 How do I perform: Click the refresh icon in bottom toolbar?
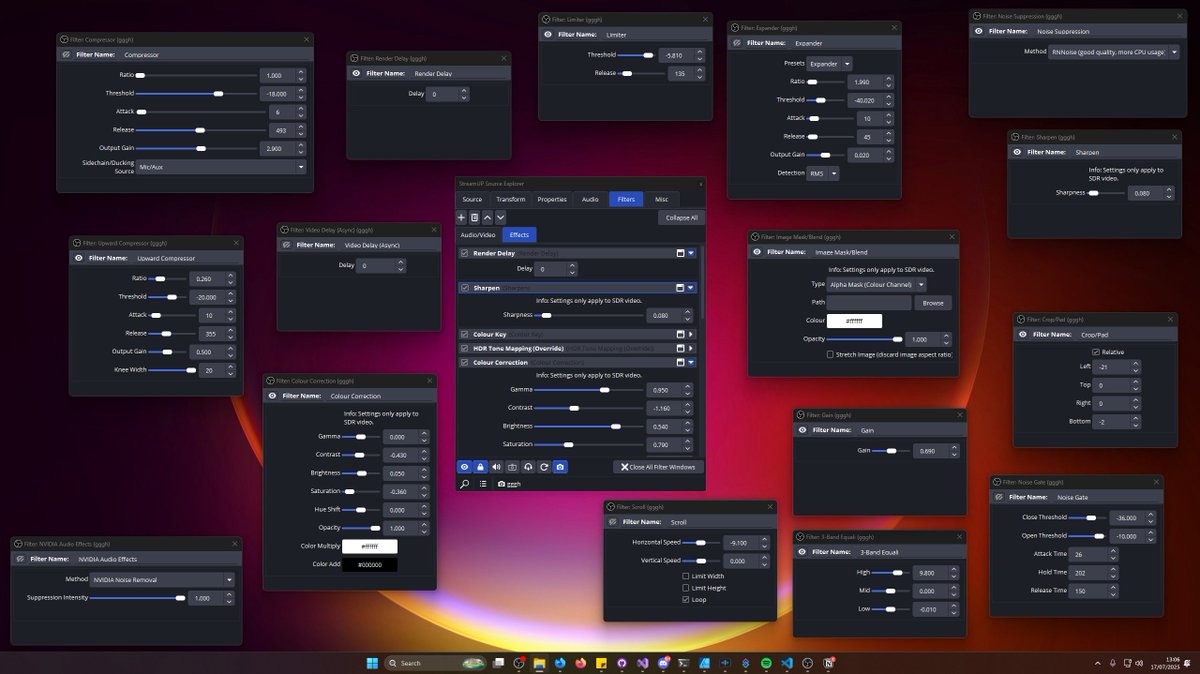(x=544, y=467)
